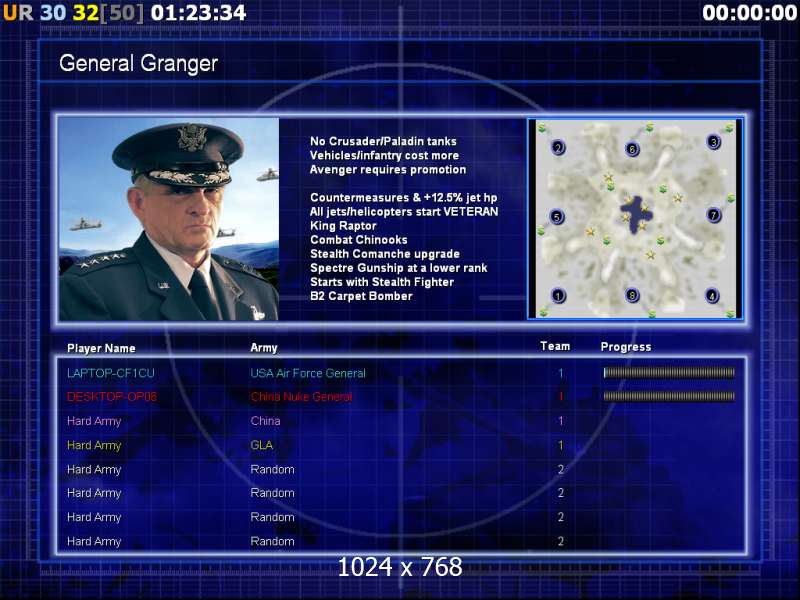This screenshot has width=800, height=600.
Task: Select start position 7 on the map
Action: (713, 215)
